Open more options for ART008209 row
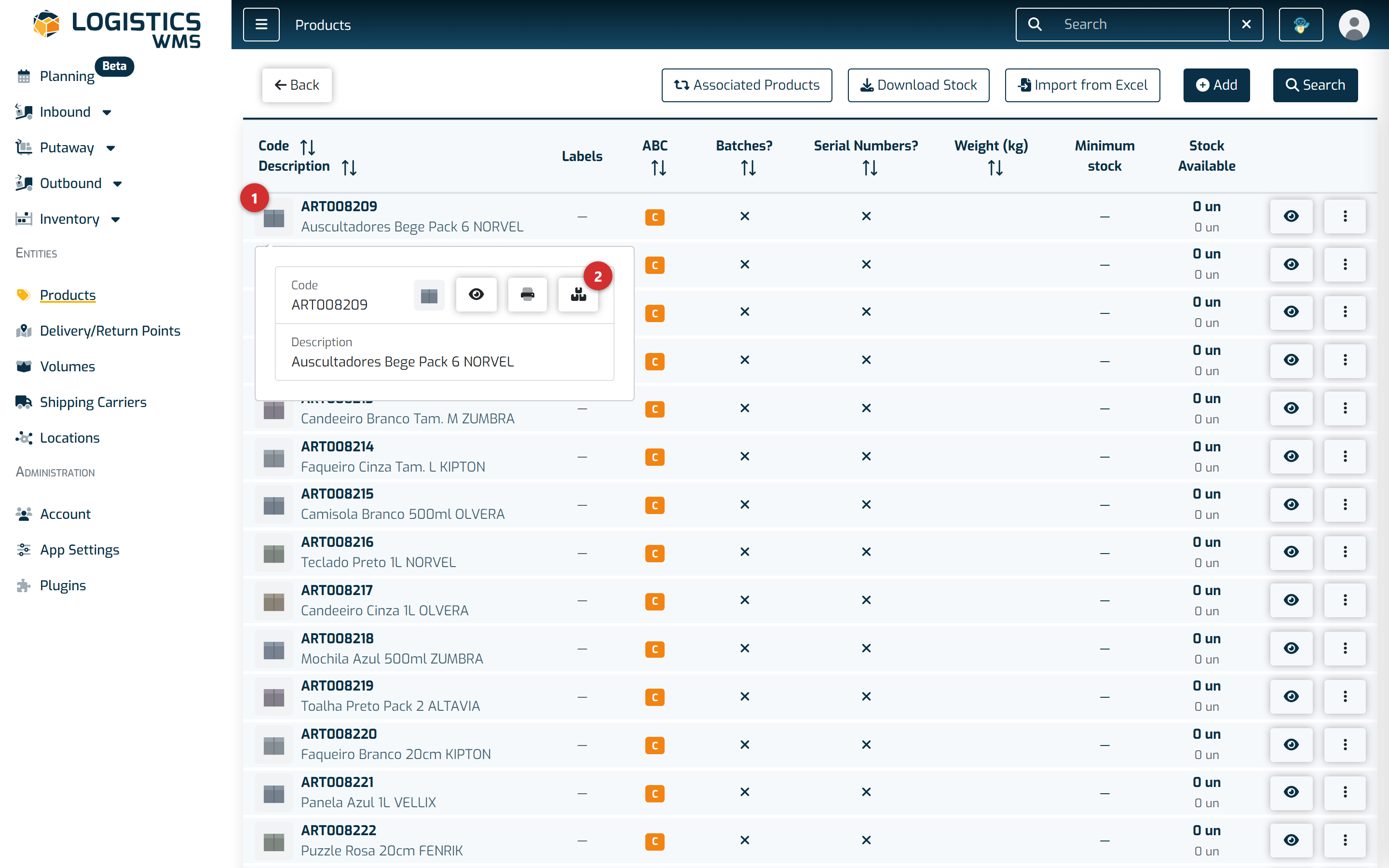1389x868 pixels. tap(1345, 217)
